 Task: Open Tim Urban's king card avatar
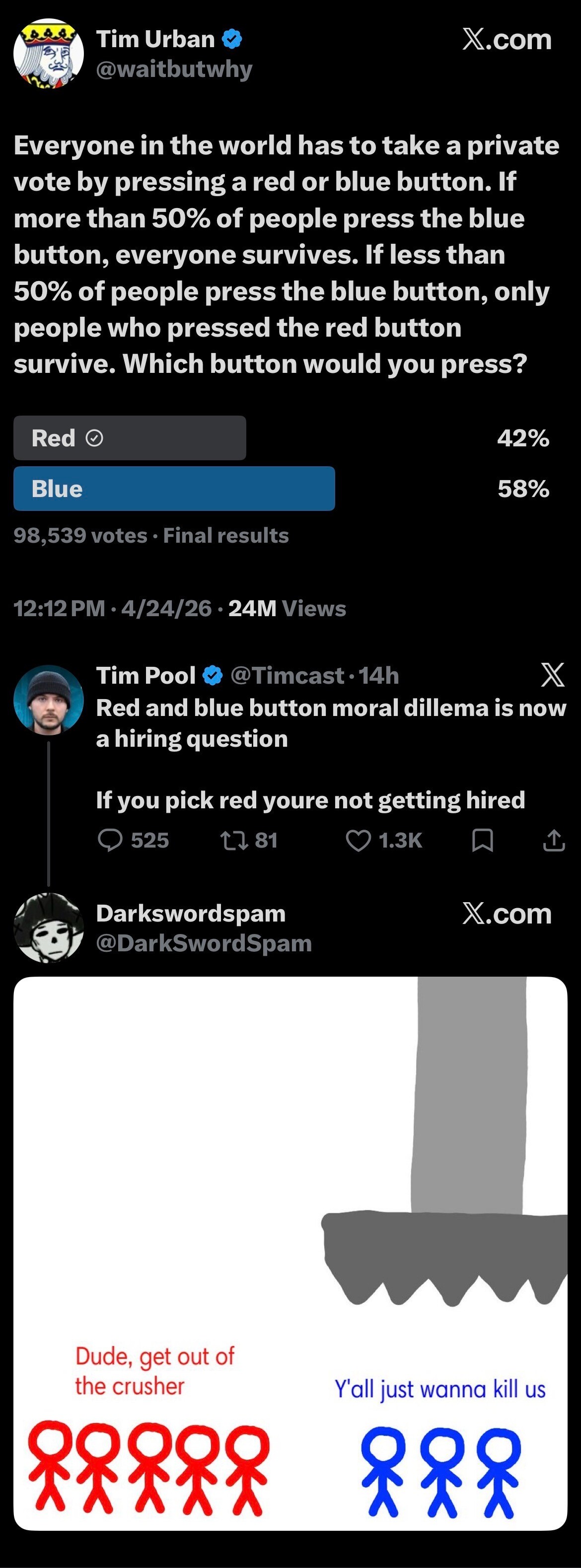pyautogui.click(x=49, y=54)
